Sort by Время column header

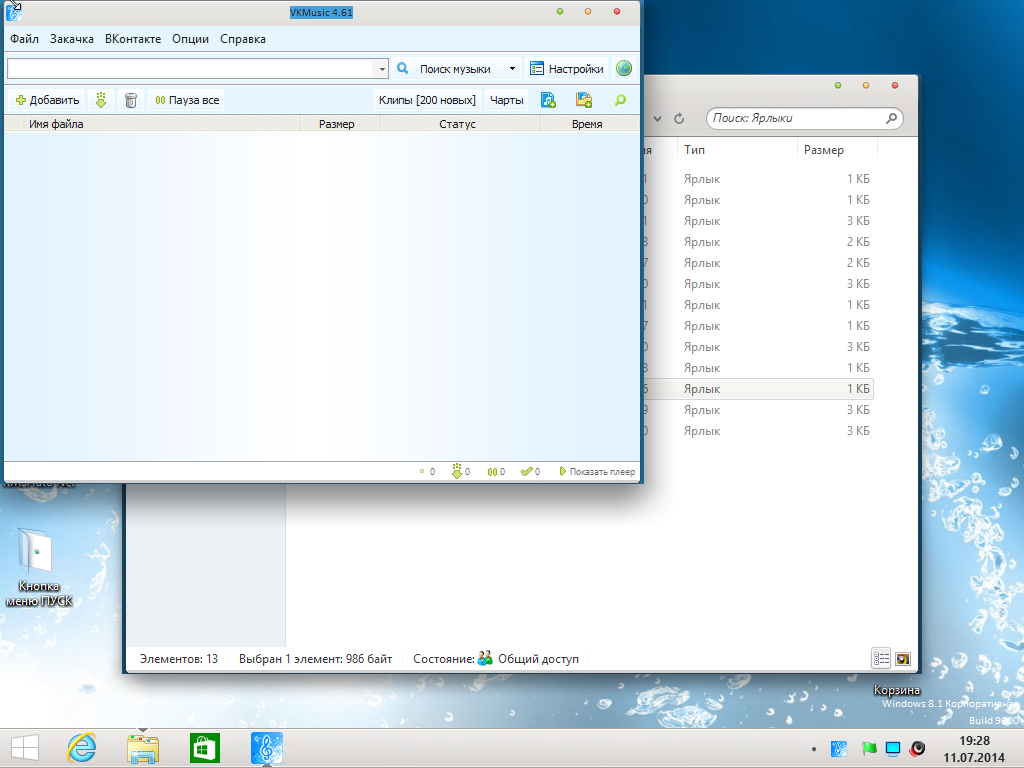[589, 123]
